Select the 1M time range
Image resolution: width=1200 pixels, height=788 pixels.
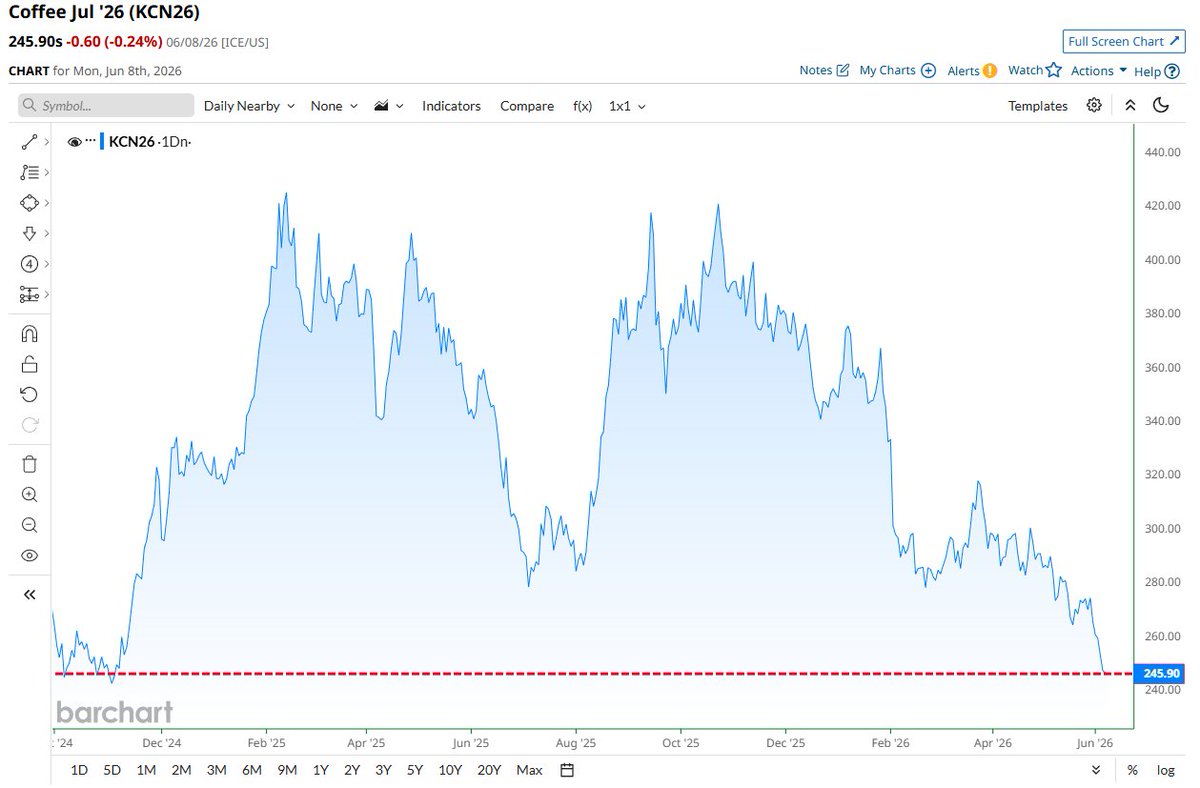pyautogui.click(x=146, y=770)
